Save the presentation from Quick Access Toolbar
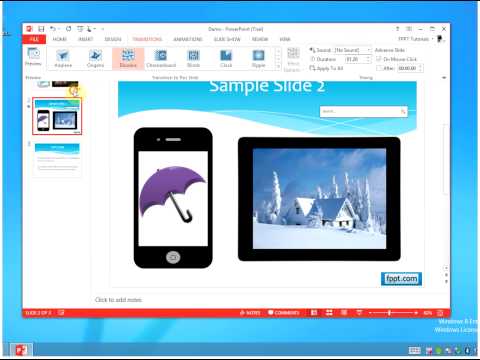 tap(41, 29)
